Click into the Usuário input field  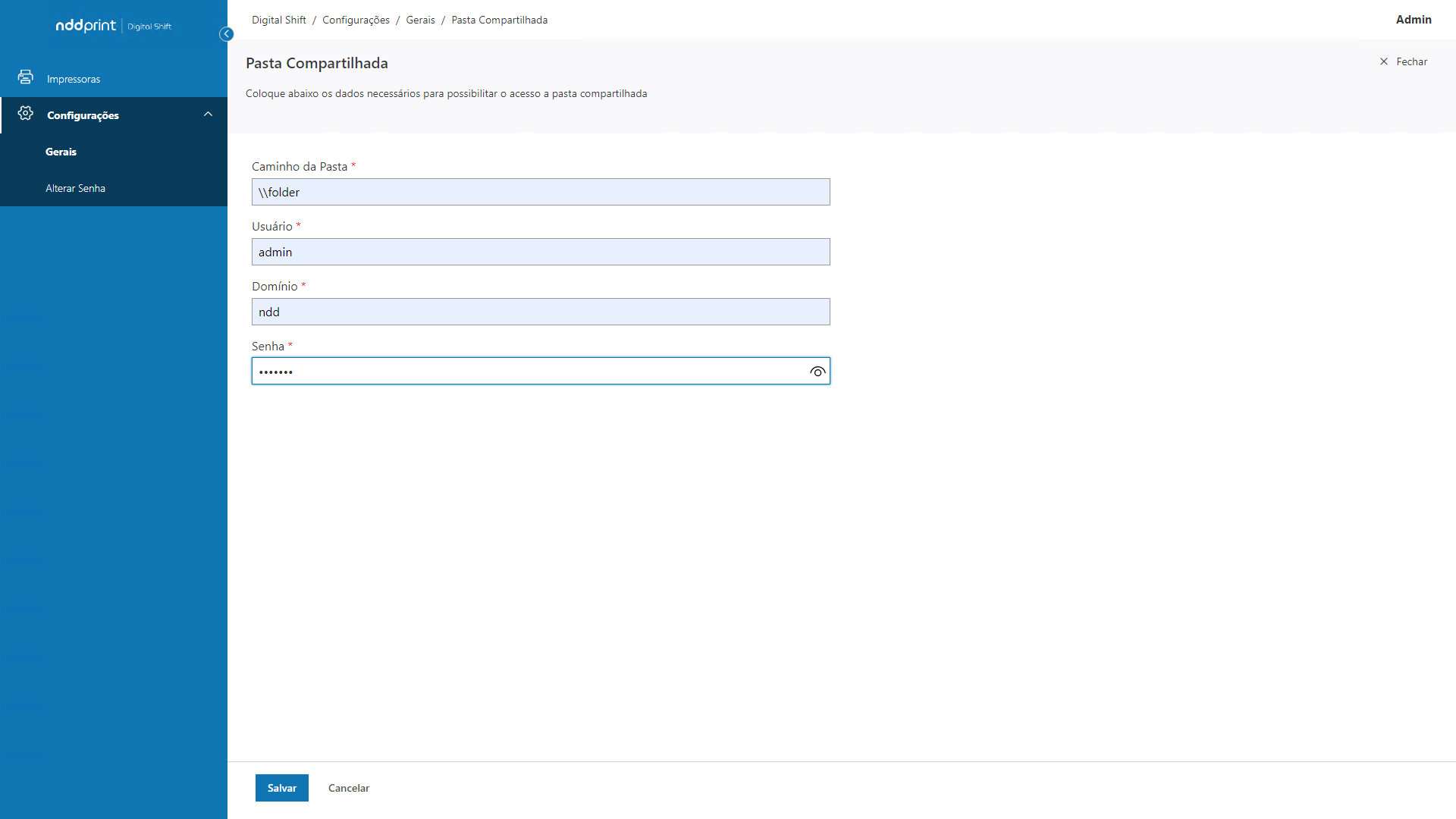540,252
